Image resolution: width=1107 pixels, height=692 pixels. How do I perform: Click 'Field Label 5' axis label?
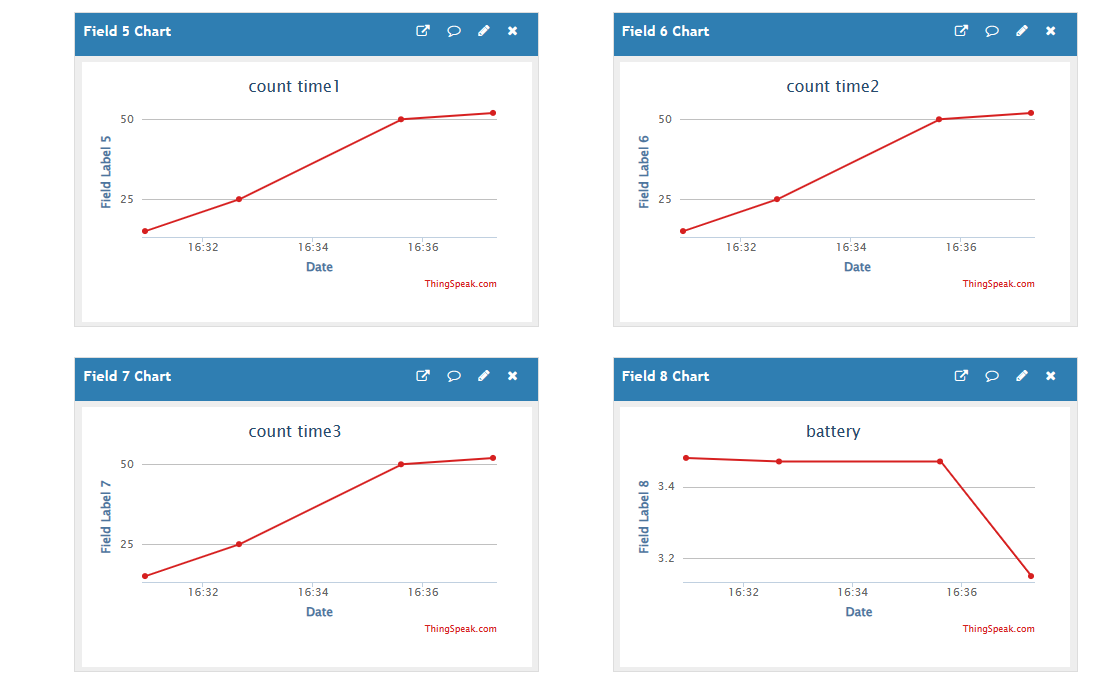point(106,172)
